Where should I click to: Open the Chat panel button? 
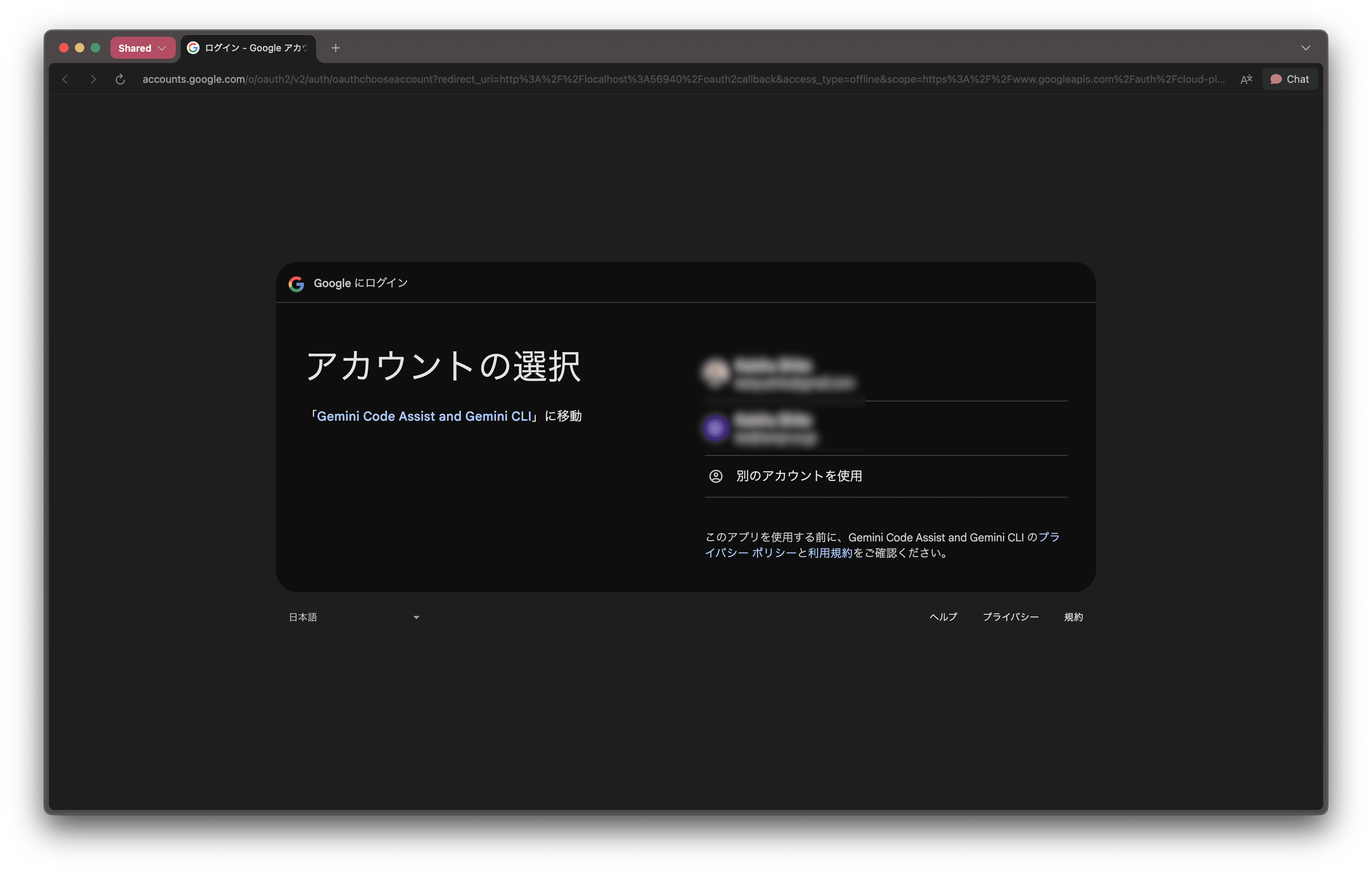coord(1290,79)
